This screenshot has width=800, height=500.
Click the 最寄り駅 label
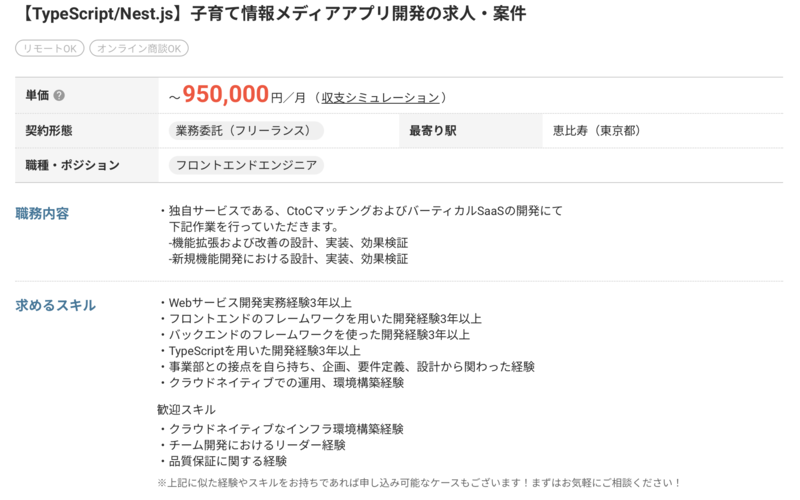433,131
